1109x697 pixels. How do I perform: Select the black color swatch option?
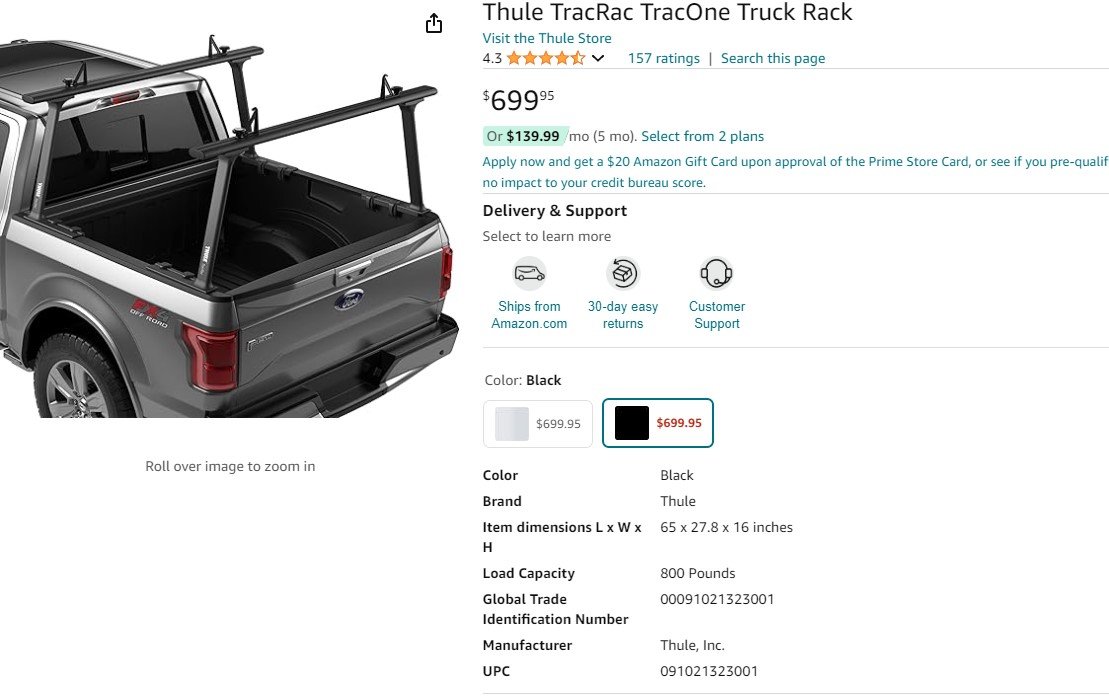pyautogui.click(x=658, y=423)
